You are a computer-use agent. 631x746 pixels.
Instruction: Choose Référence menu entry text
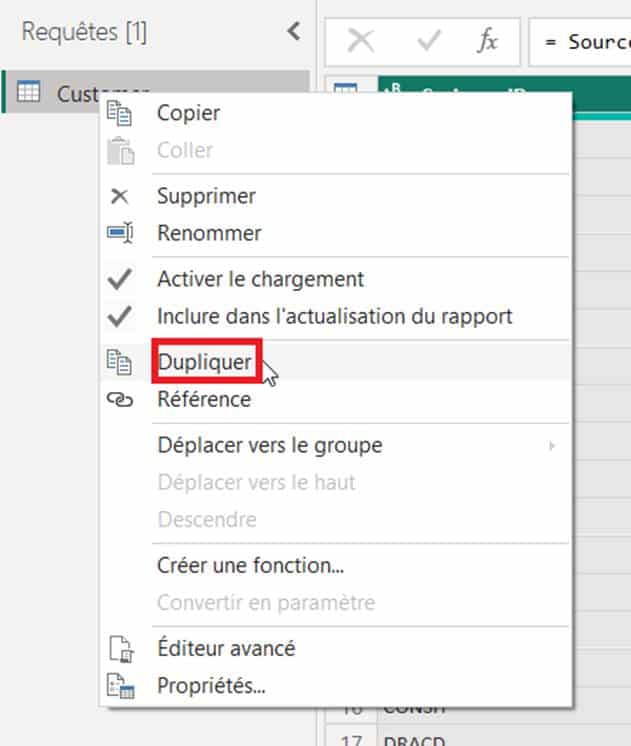(204, 400)
